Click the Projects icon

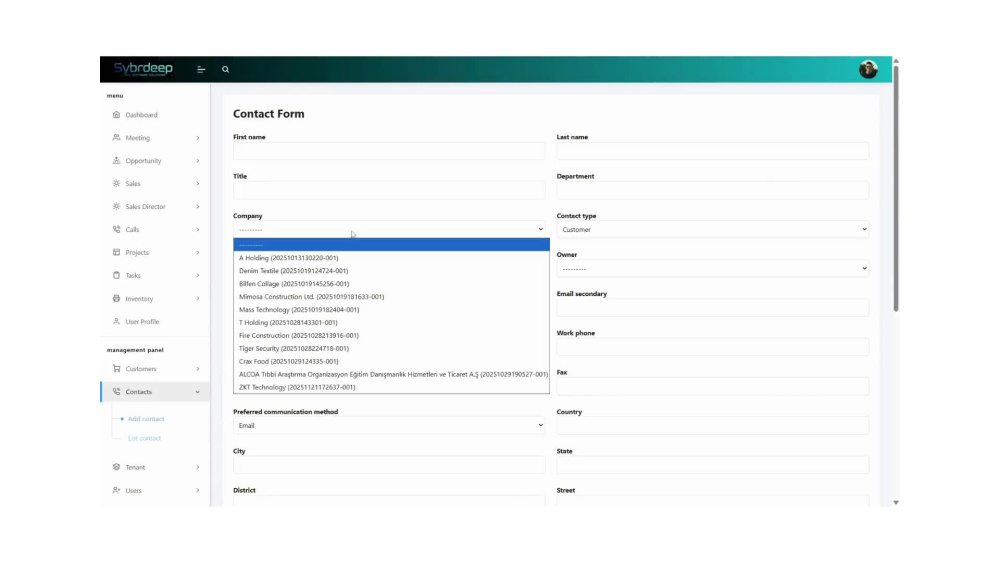pos(116,252)
